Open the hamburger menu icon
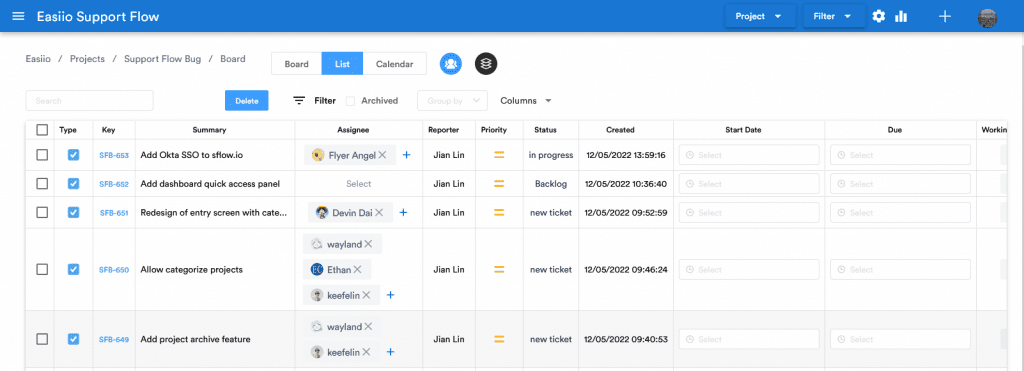 click(x=18, y=16)
